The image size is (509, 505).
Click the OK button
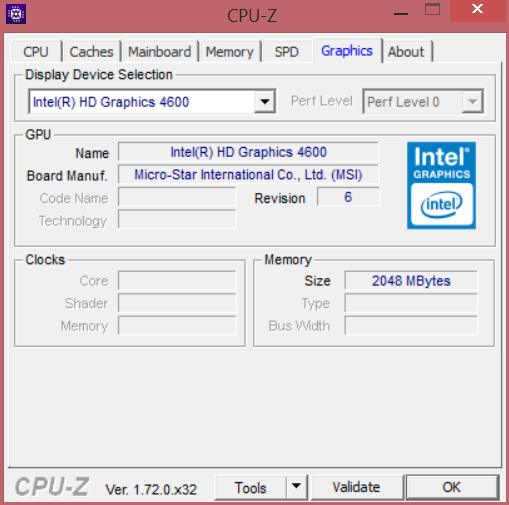coord(452,488)
